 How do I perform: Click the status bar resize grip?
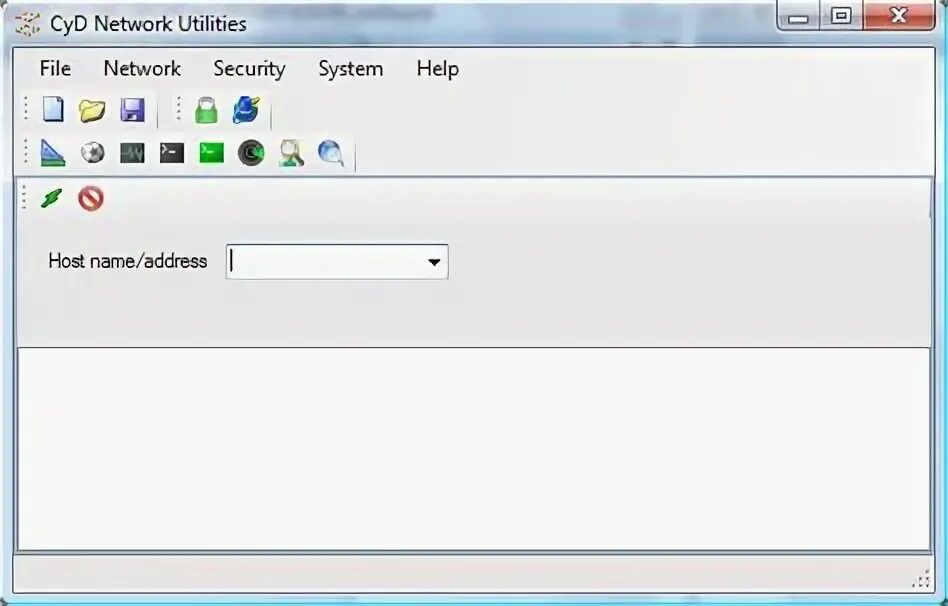(921, 579)
